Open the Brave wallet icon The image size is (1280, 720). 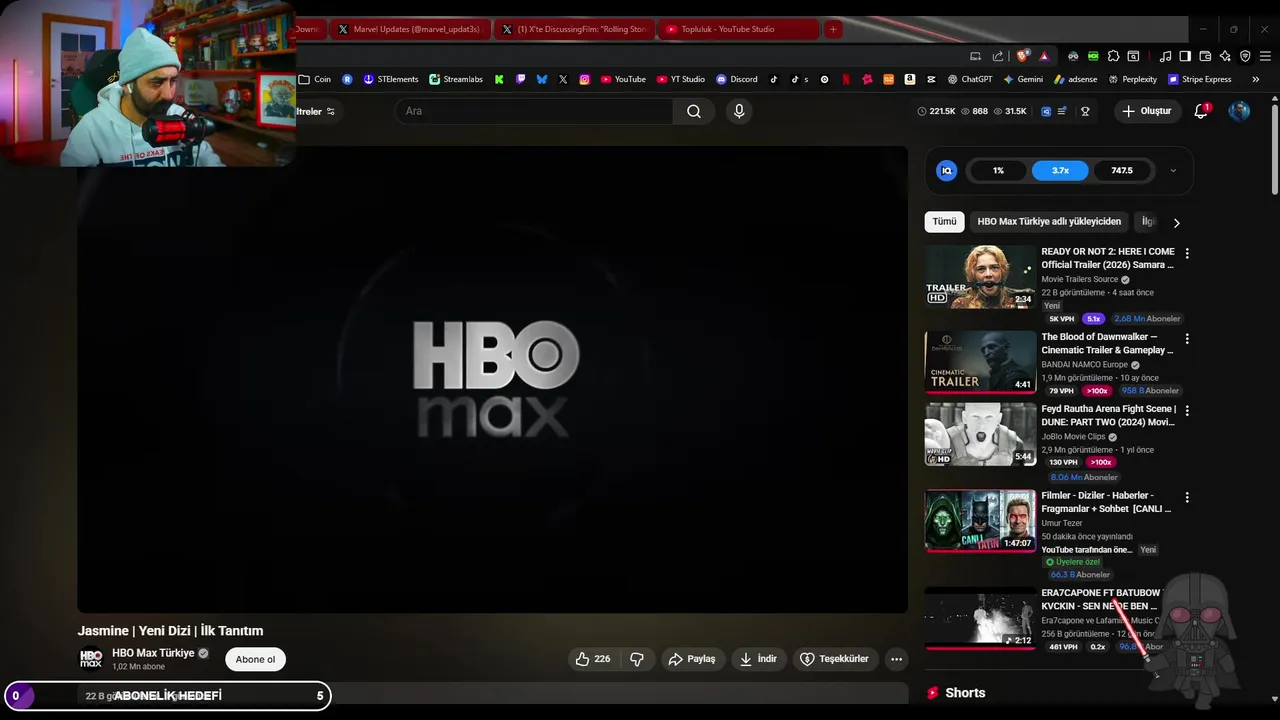(x=1205, y=56)
